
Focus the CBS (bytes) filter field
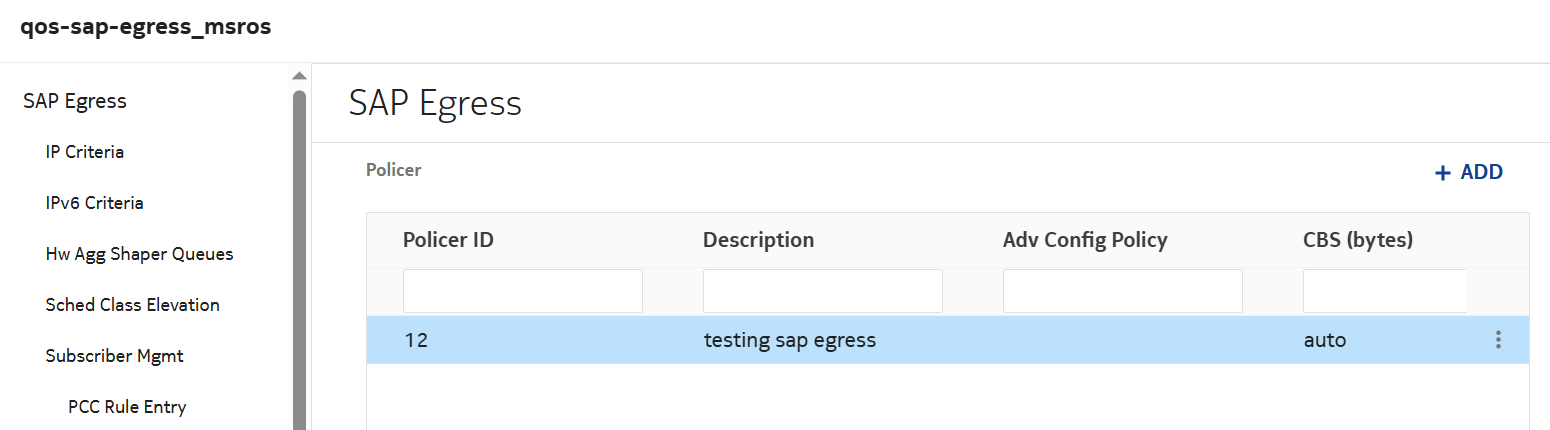click(1384, 291)
